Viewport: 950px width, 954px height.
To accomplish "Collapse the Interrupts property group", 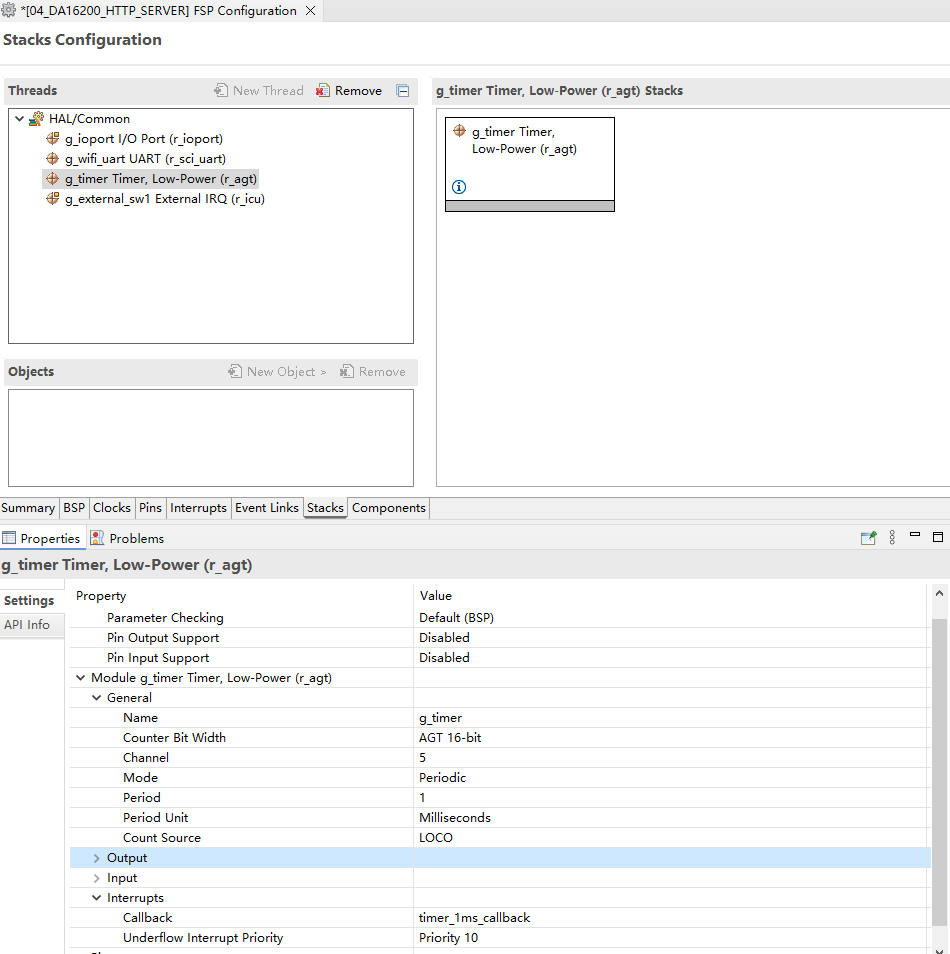I will (96, 898).
